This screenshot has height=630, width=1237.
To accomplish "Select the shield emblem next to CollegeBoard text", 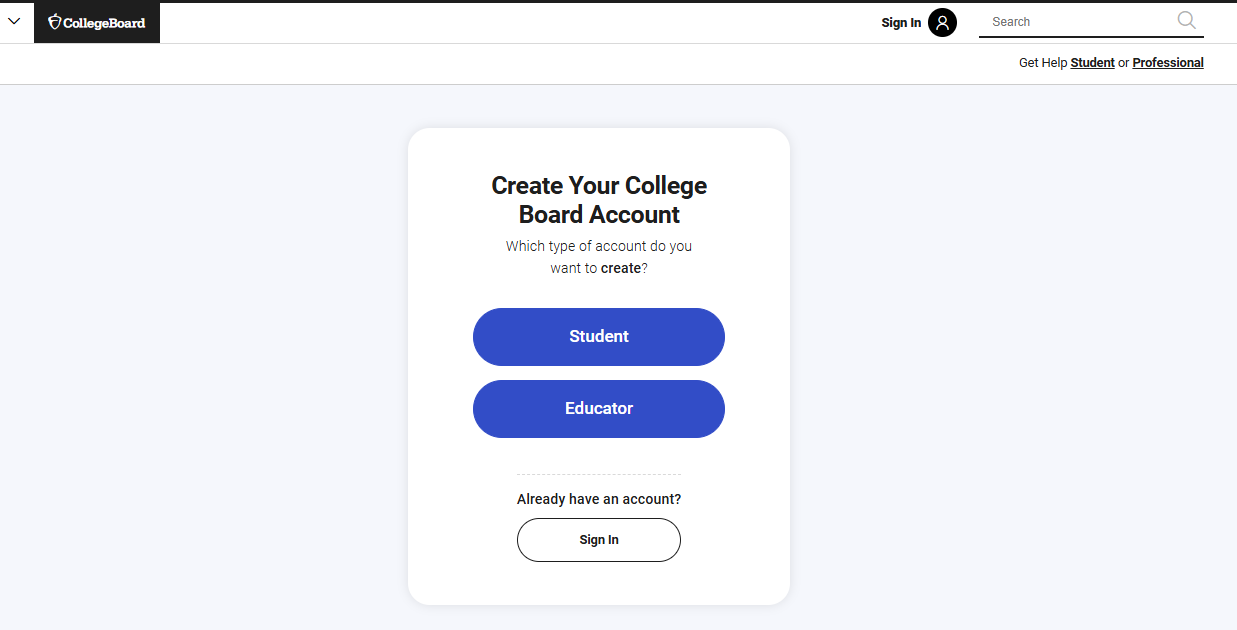I will tap(53, 21).
